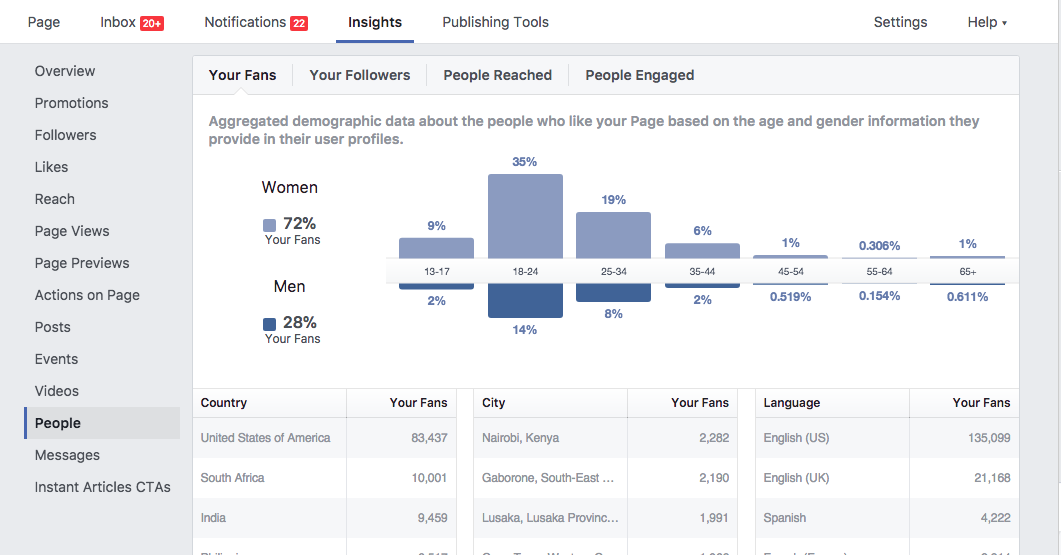Click the 35% women 18-24 bar
This screenshot has width=1061, height=555.
[525, 215]
